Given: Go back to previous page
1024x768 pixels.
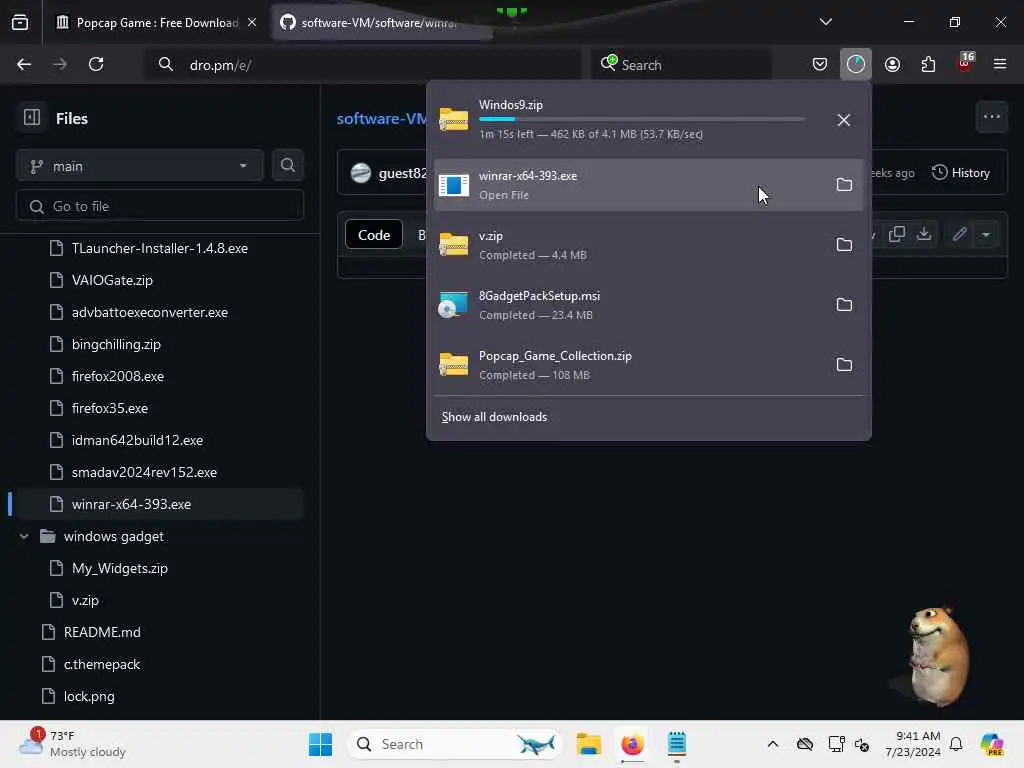Looking at the screenshot, I should coord(24,64).
